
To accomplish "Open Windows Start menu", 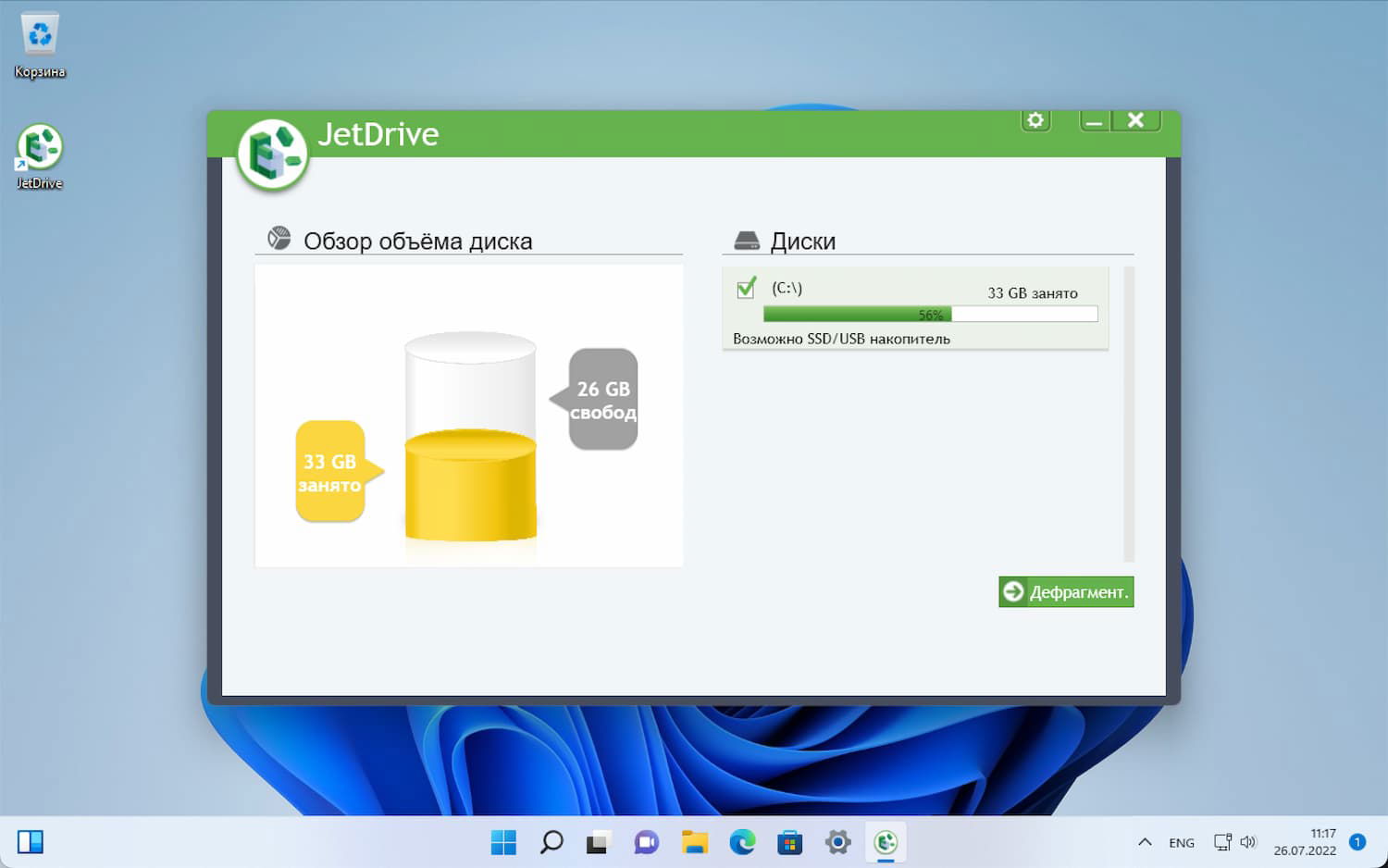I will (x=503, y=842).
